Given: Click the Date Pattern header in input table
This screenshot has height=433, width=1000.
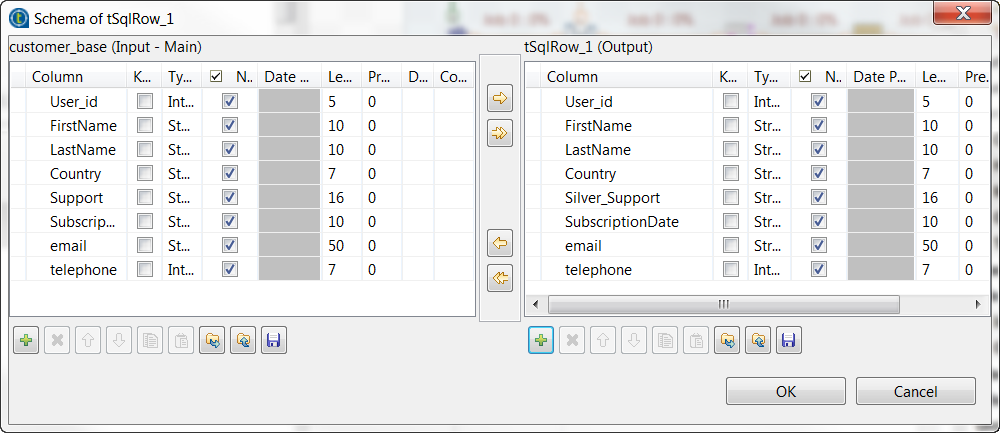Looking at the screenshot, I should 290,77.
